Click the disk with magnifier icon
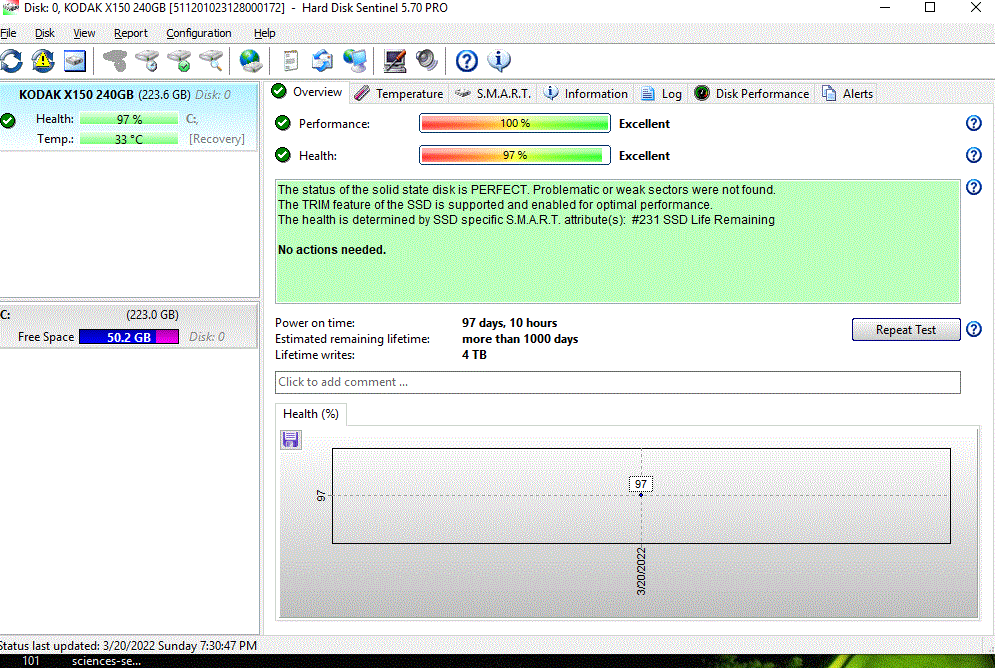Image resolution: width=995 pixels, height=668 pixels. coord(211,61)
